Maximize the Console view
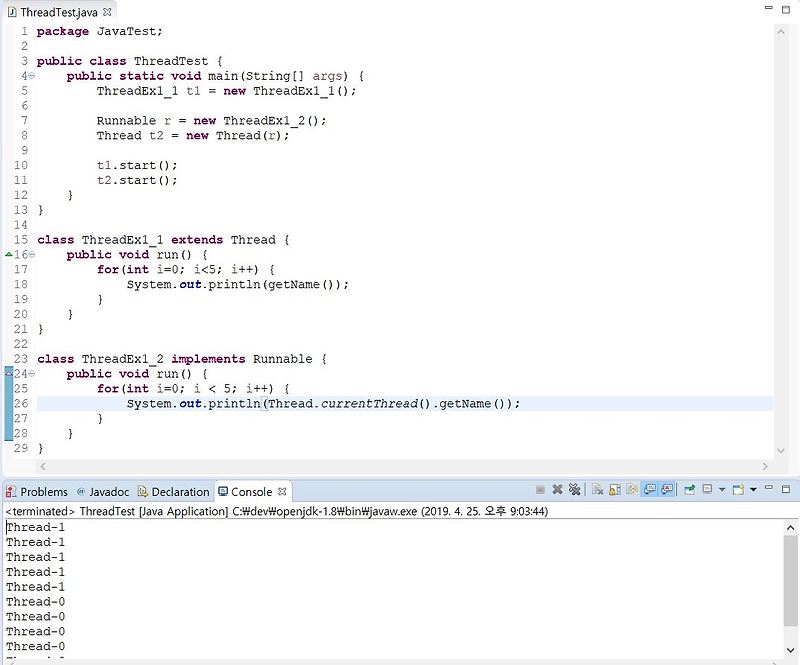The width and height of the screenshot is (800, 665). (x=786, y=489)
